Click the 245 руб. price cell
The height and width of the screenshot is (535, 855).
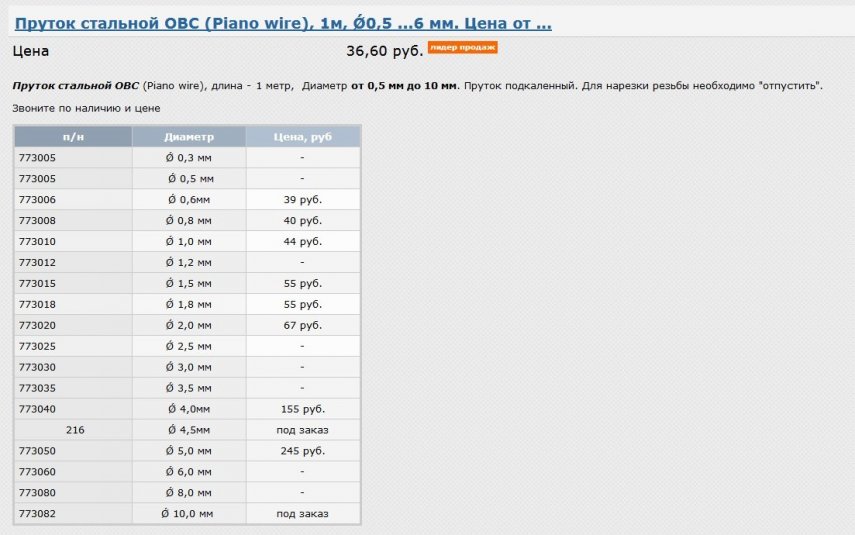(x=302, y=451)
